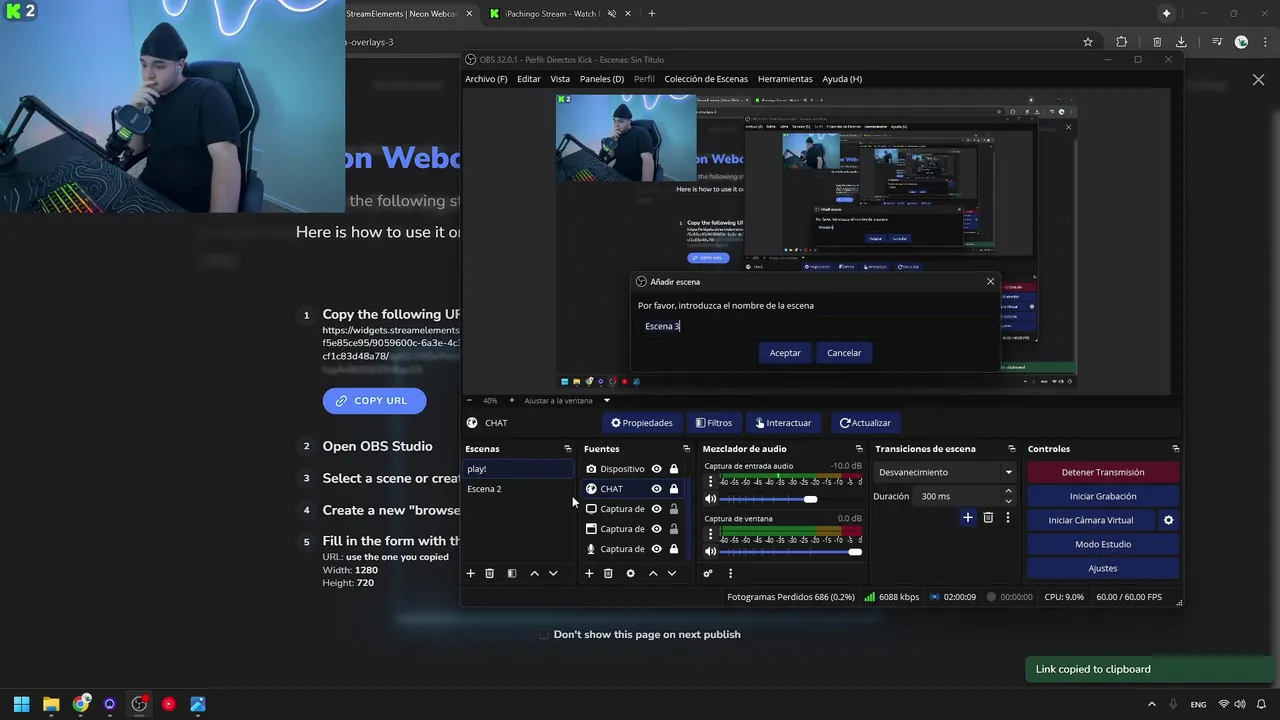This screenshot has height=720, width=1280.
Task: Open scene filters icon in Escenas panel
Action: coord(511,573)
